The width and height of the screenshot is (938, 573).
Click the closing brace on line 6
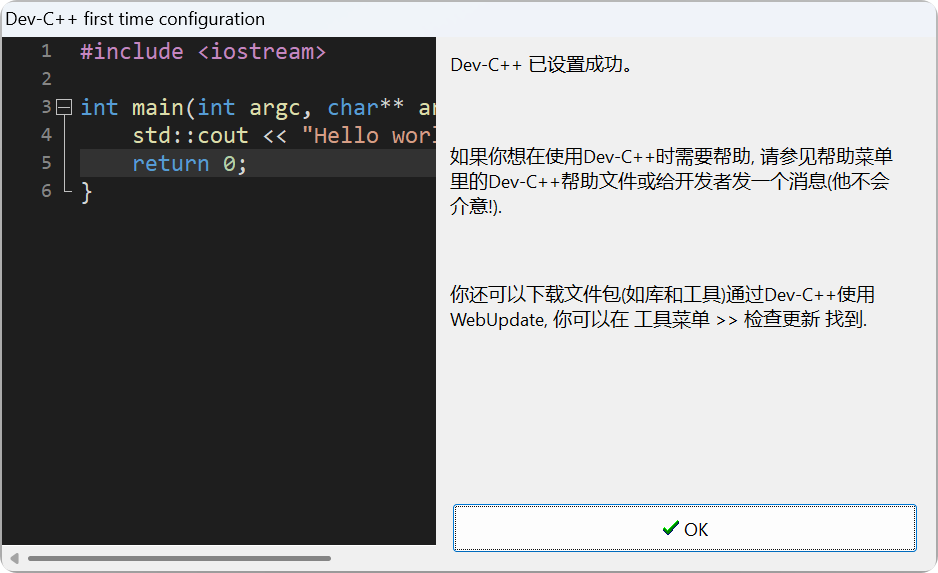coord(86,192)
